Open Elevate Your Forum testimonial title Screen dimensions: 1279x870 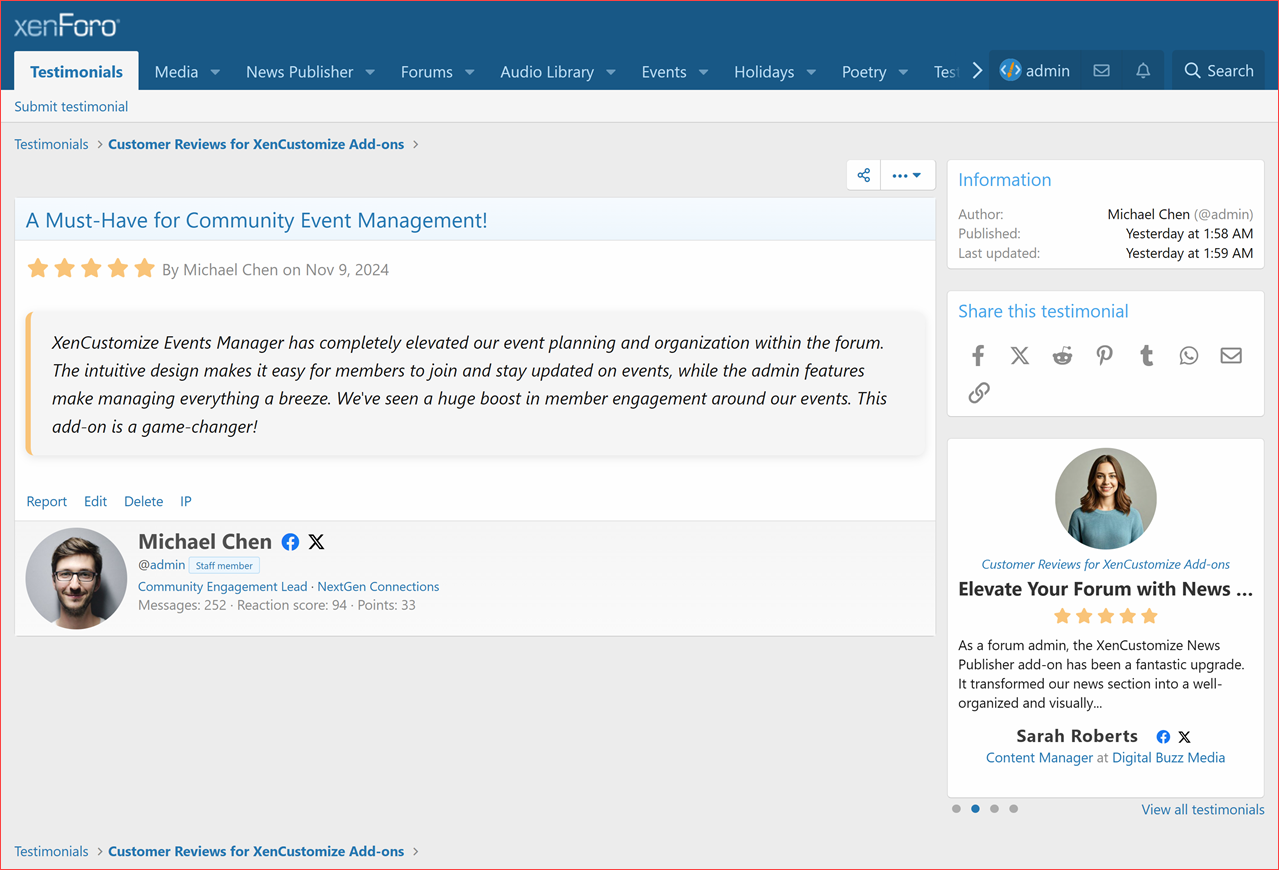[x=1105, y=589]
